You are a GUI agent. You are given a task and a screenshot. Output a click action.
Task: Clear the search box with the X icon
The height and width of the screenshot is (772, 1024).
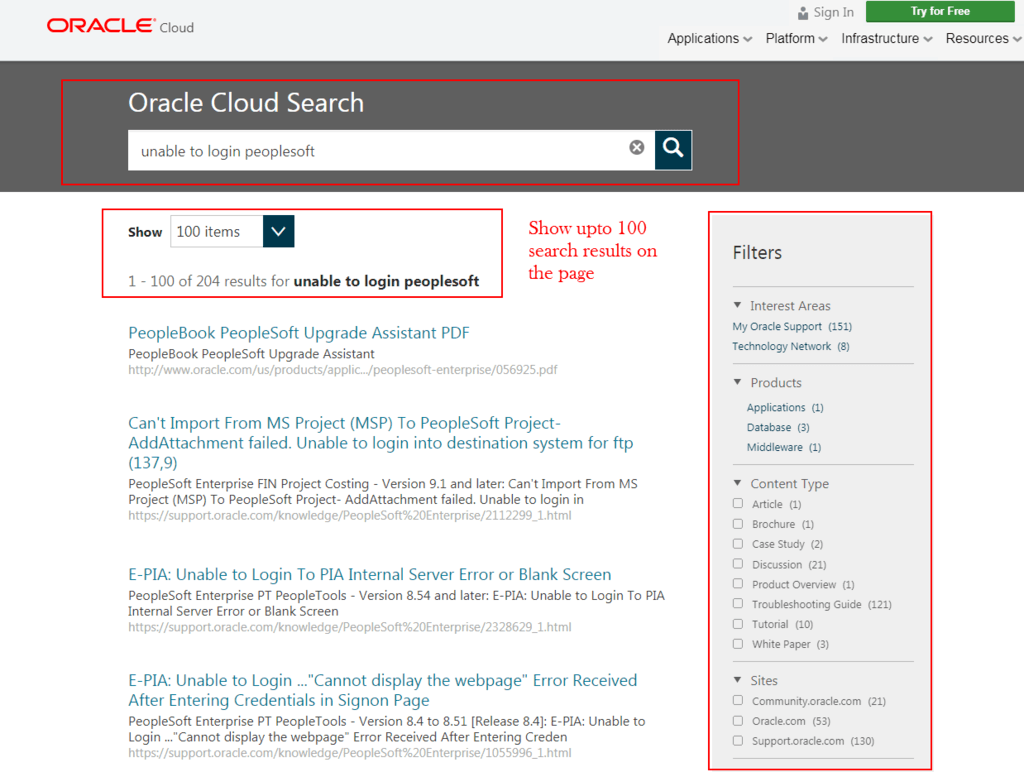coord(637,147)
